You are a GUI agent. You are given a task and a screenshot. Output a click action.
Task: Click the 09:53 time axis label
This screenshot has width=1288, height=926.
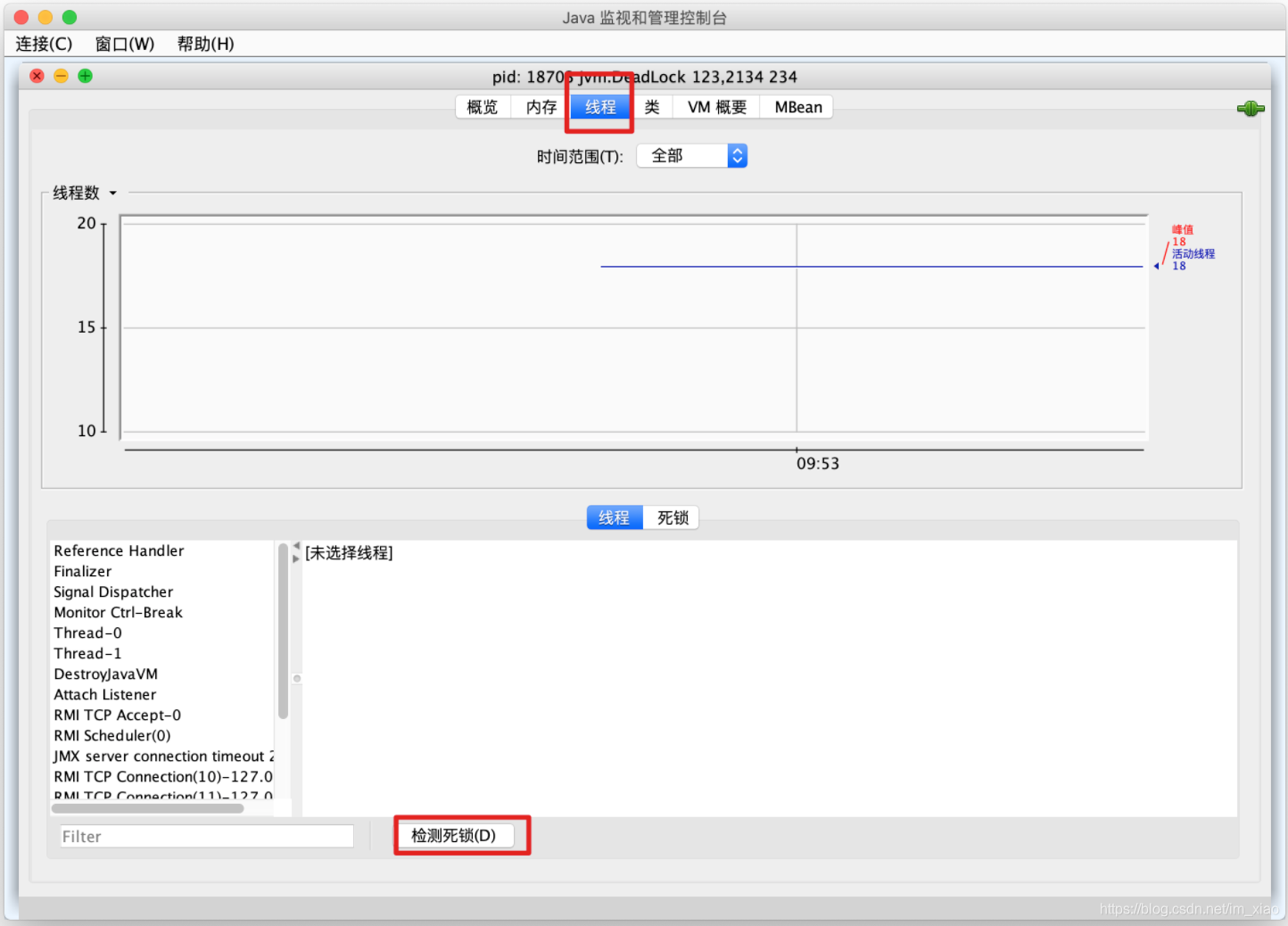pos(818,463)
